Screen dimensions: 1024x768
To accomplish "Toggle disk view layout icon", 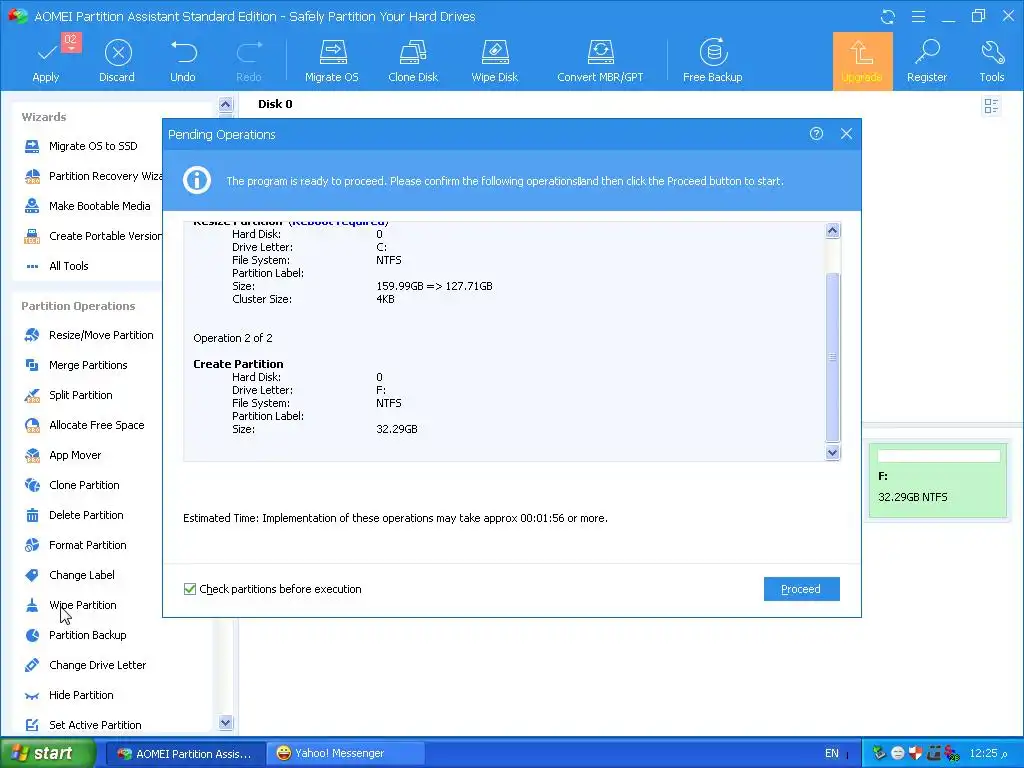I will pos(991,105).
